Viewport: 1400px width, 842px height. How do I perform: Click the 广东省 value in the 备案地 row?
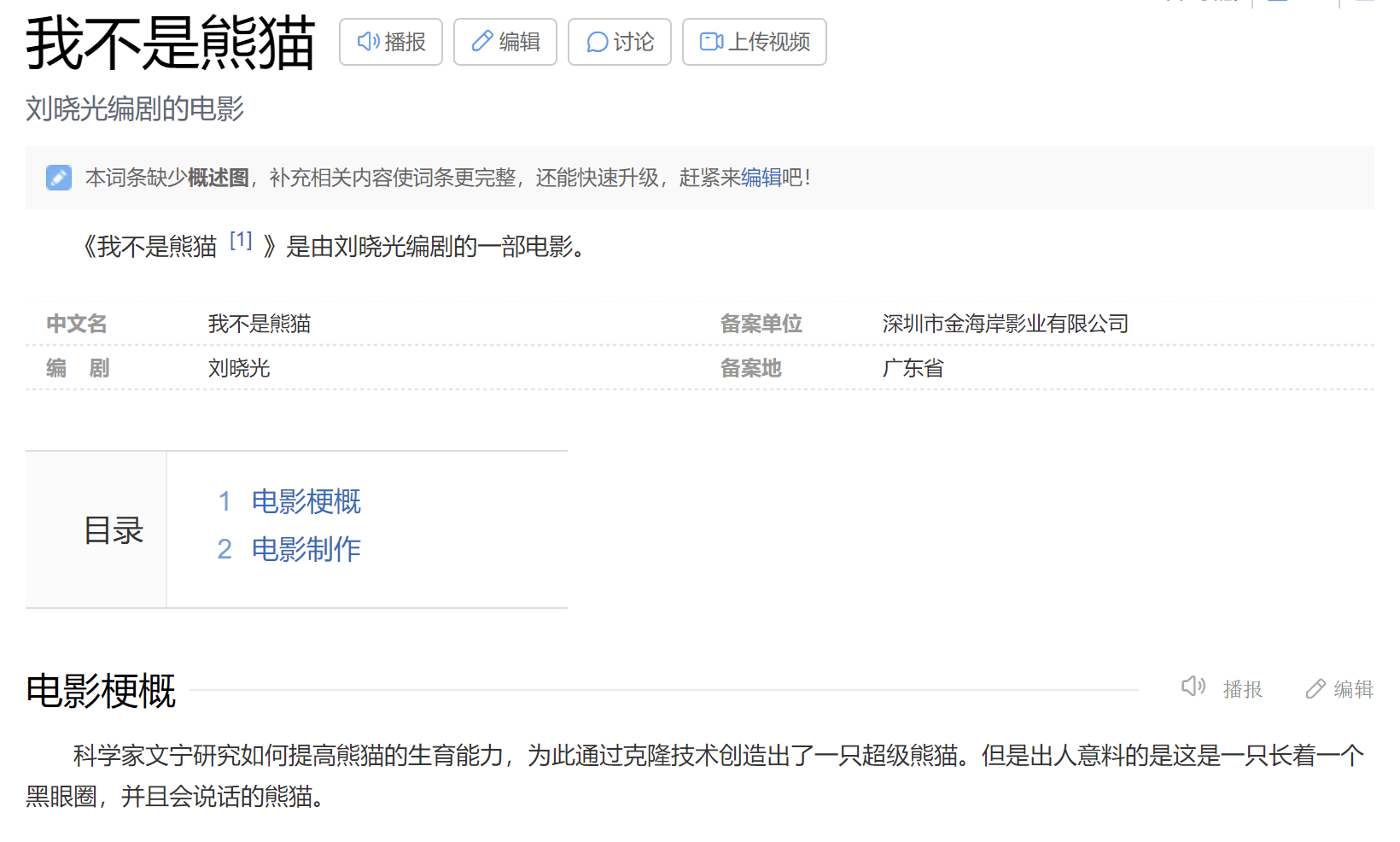point(913,368)
